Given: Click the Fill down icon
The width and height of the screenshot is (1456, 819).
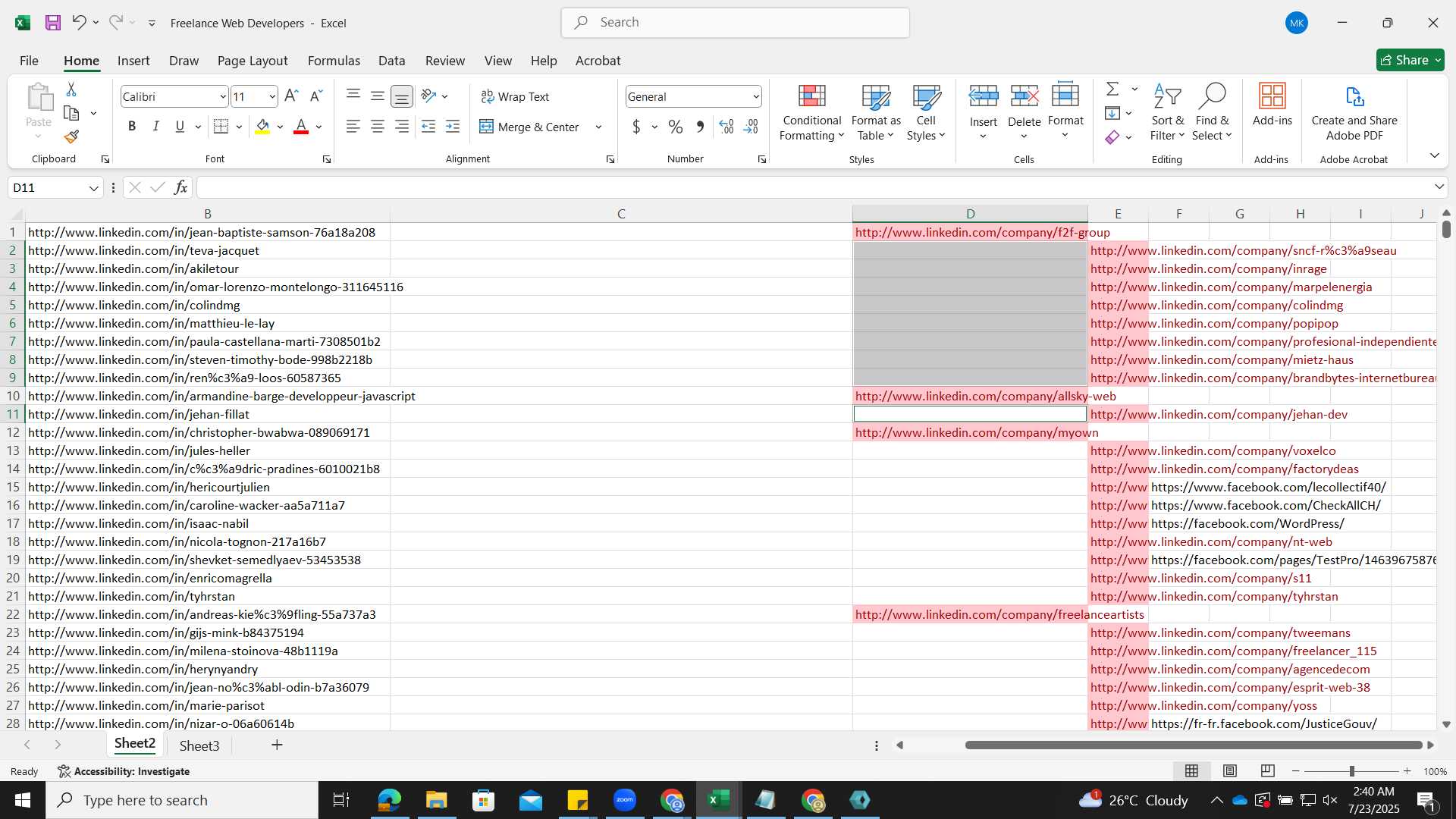Looking at the screenshot, I should click(x=1112, y=113).
